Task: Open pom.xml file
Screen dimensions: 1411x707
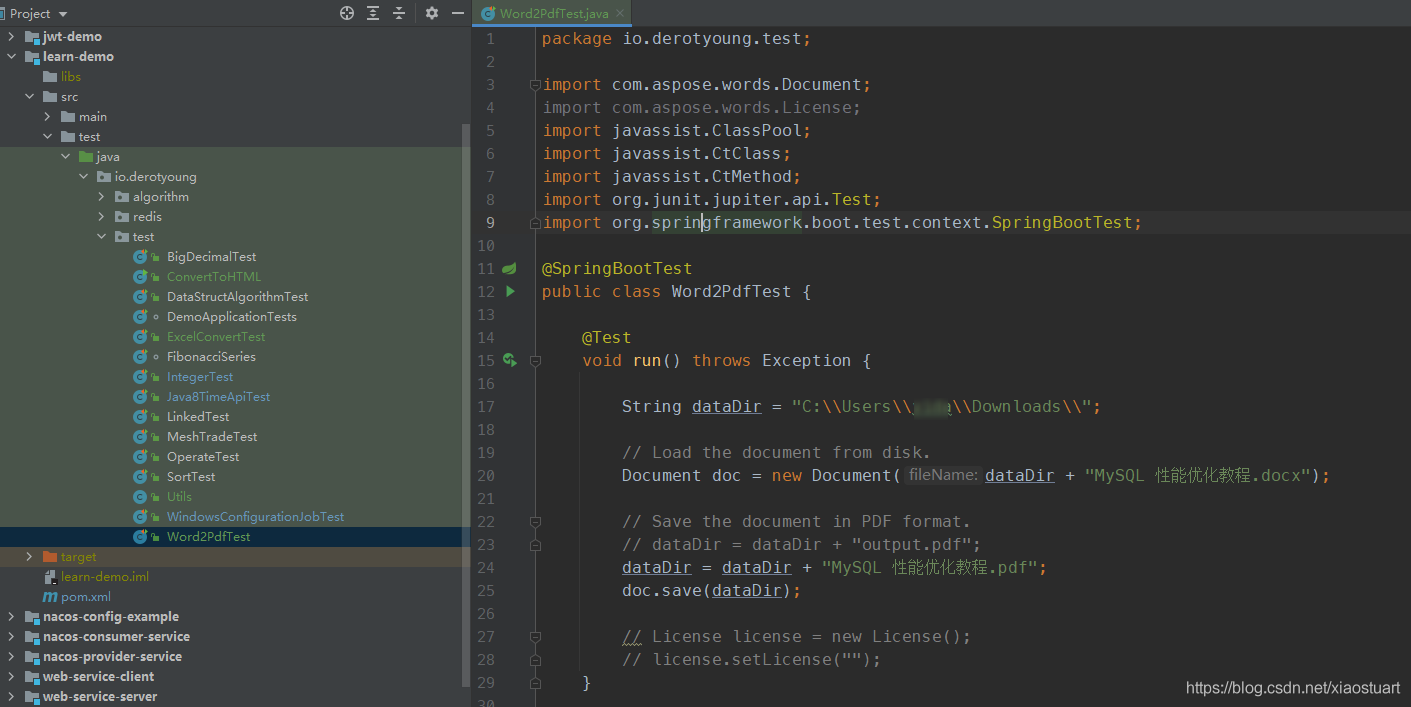Action: (x=86, y=597)
